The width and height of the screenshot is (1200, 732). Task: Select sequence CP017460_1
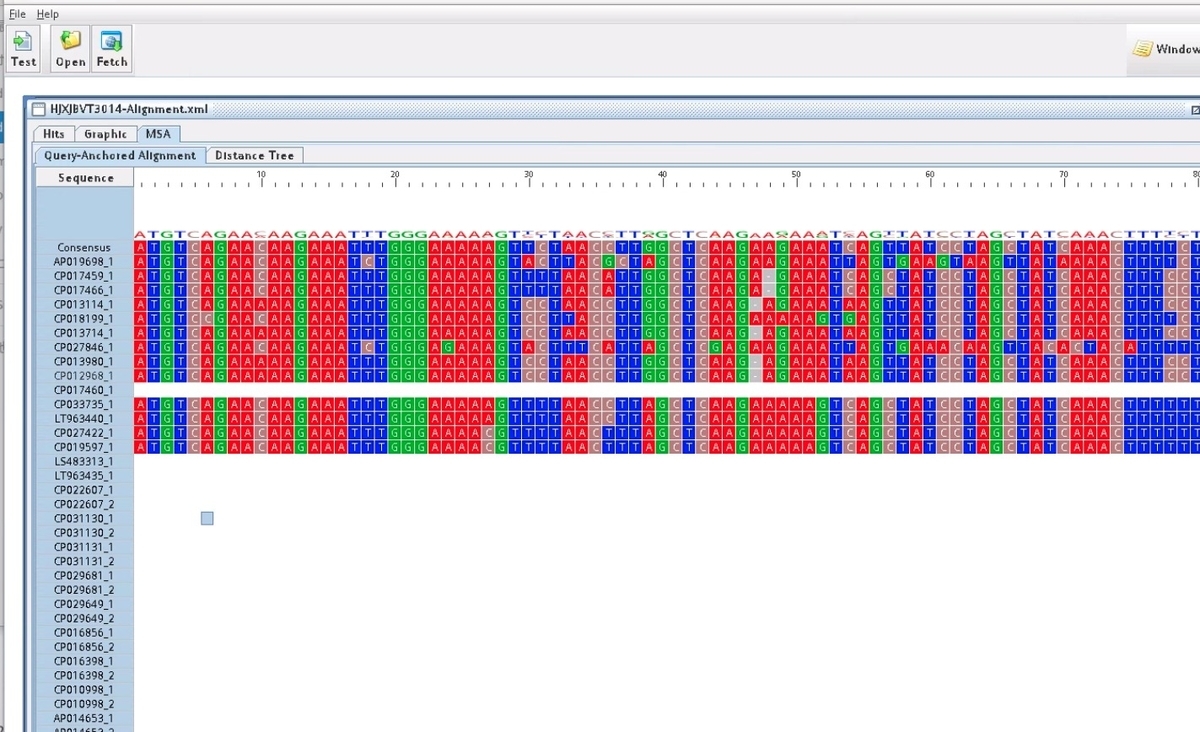(84, 389)
